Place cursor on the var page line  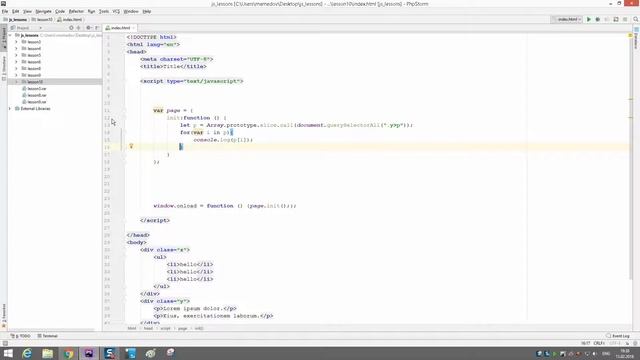pyautogui.click(x=173, y=111)
